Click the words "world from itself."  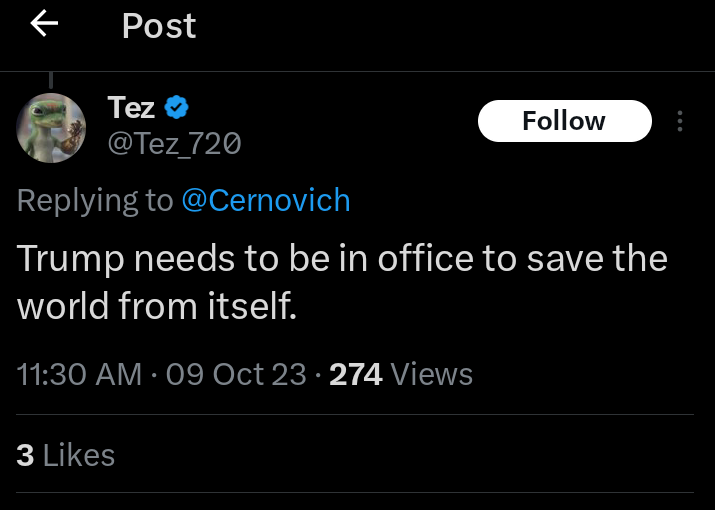tap(157, 306)
